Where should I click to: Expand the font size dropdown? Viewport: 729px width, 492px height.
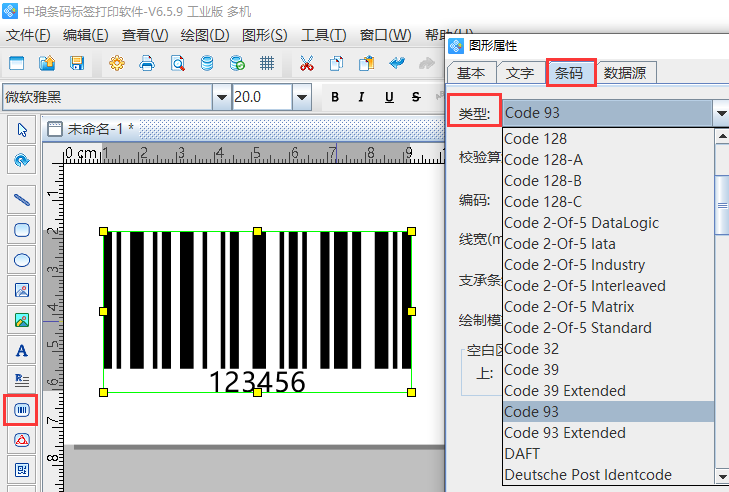pos(302,97)
